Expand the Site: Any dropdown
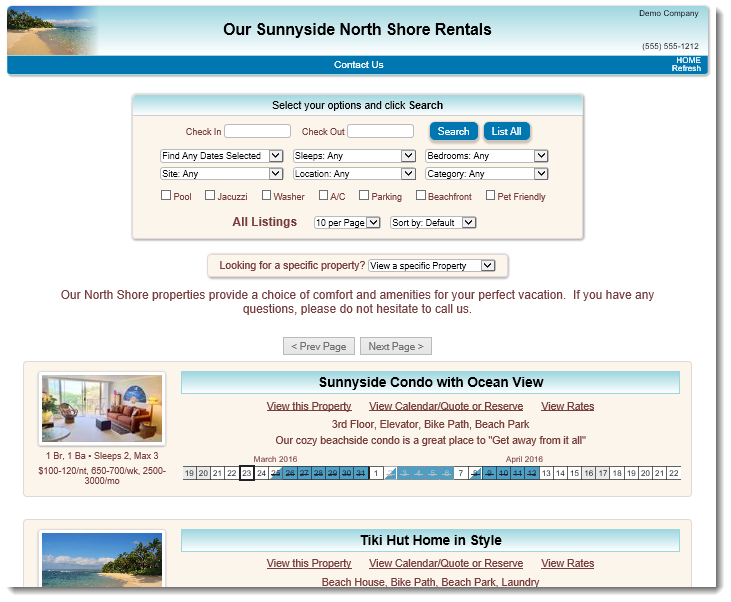 pyautogui.click(x=221, y=174)
